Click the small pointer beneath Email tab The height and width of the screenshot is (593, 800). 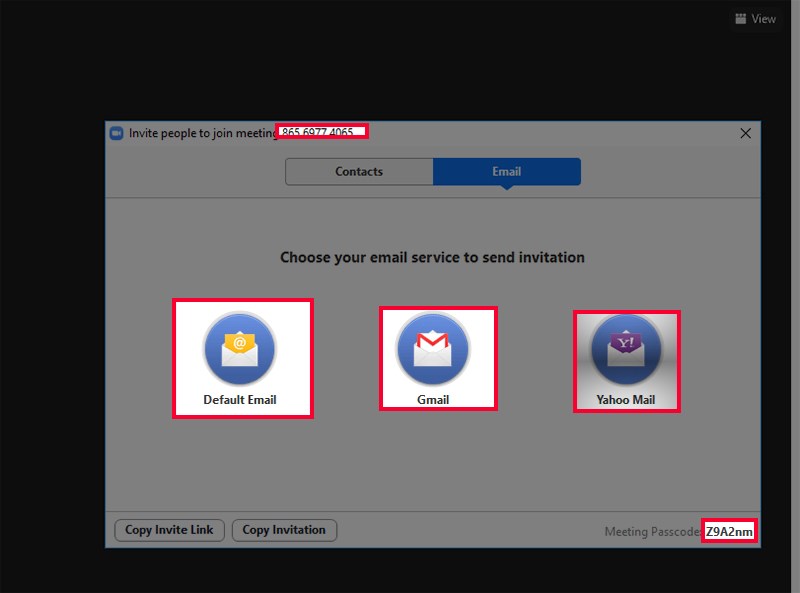point(506,187)
